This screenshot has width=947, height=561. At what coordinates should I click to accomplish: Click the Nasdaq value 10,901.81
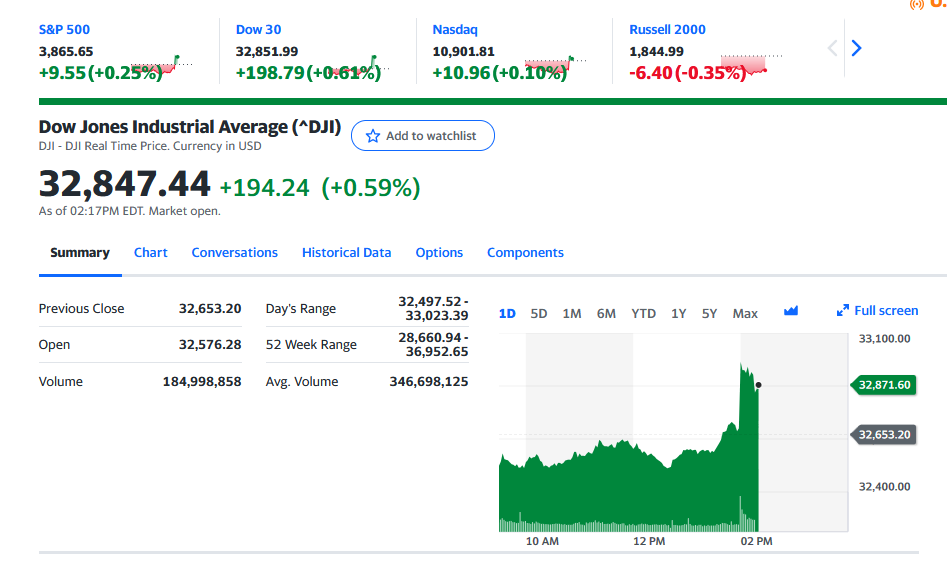[463, 51]
